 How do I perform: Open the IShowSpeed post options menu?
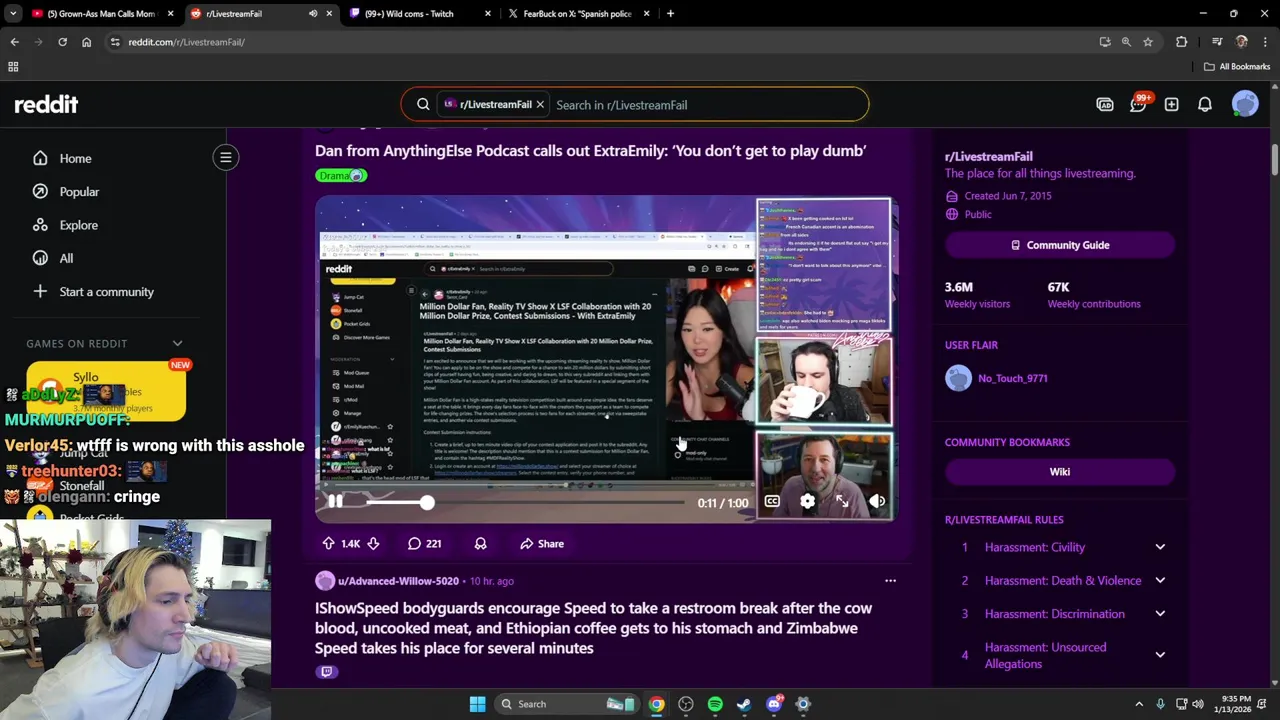tap(890, 581)
